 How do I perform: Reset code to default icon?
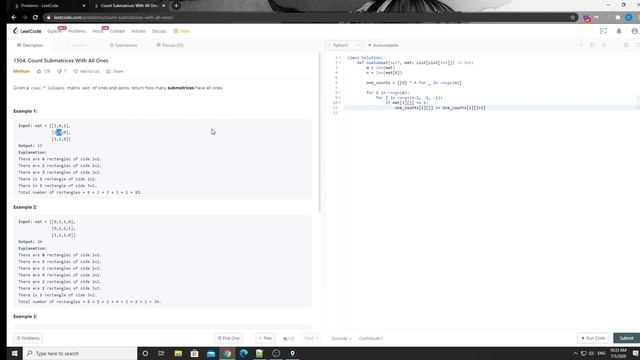tap(604, 45)
